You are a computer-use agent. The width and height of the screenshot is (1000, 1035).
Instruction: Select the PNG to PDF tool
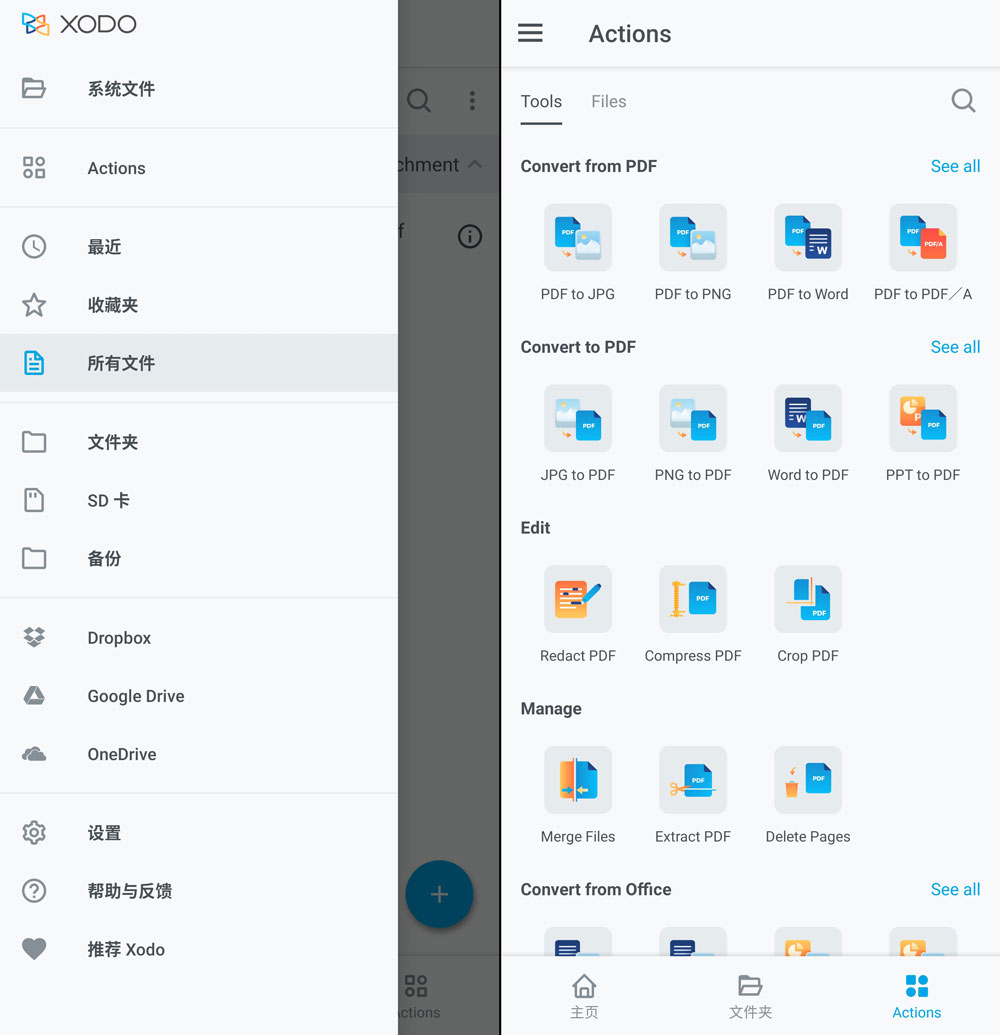coord(692,434)
